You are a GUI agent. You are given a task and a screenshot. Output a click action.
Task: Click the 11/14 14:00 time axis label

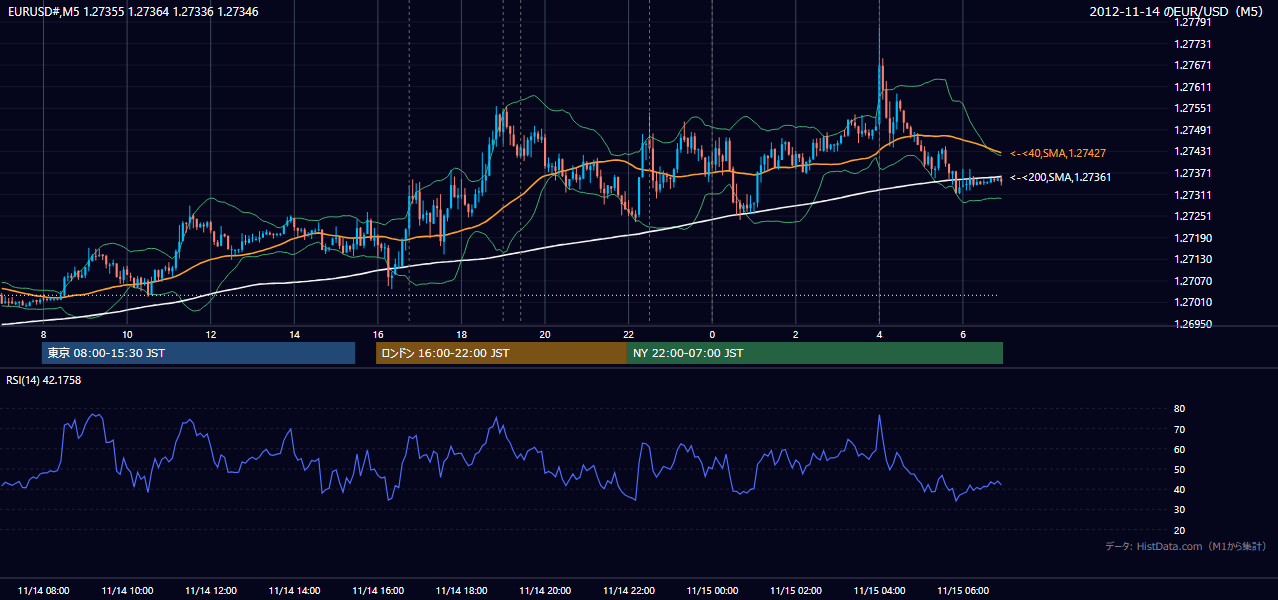tap(294, 591)
